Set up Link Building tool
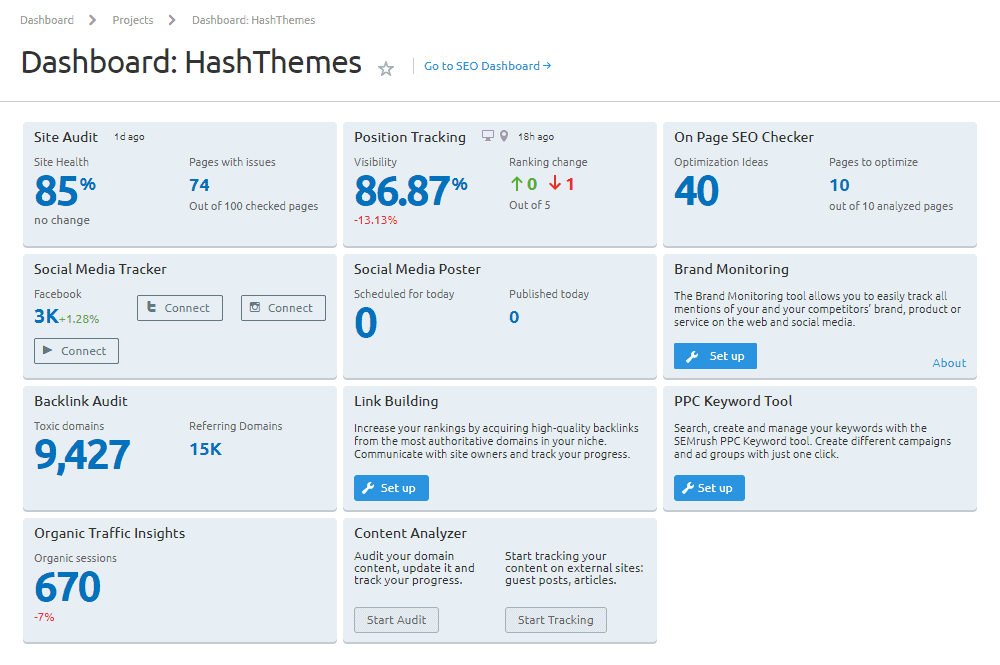This screenshot has width=1000, height=665. click(391, 488)
